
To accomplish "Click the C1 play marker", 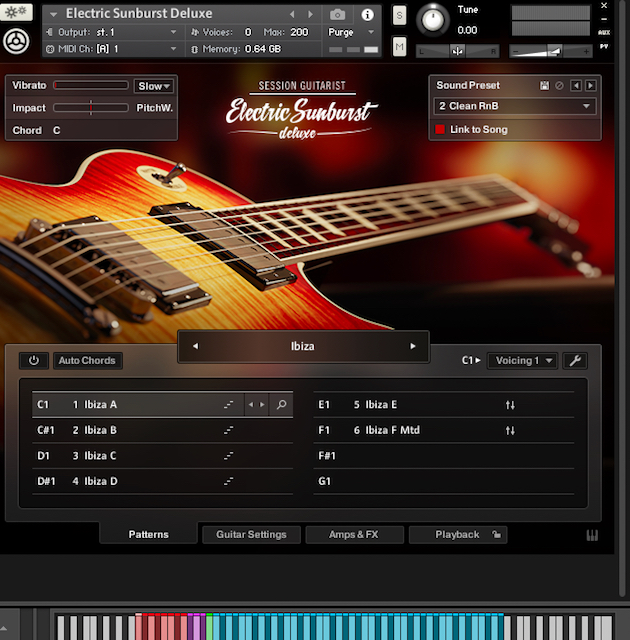I will pos(471,360).
